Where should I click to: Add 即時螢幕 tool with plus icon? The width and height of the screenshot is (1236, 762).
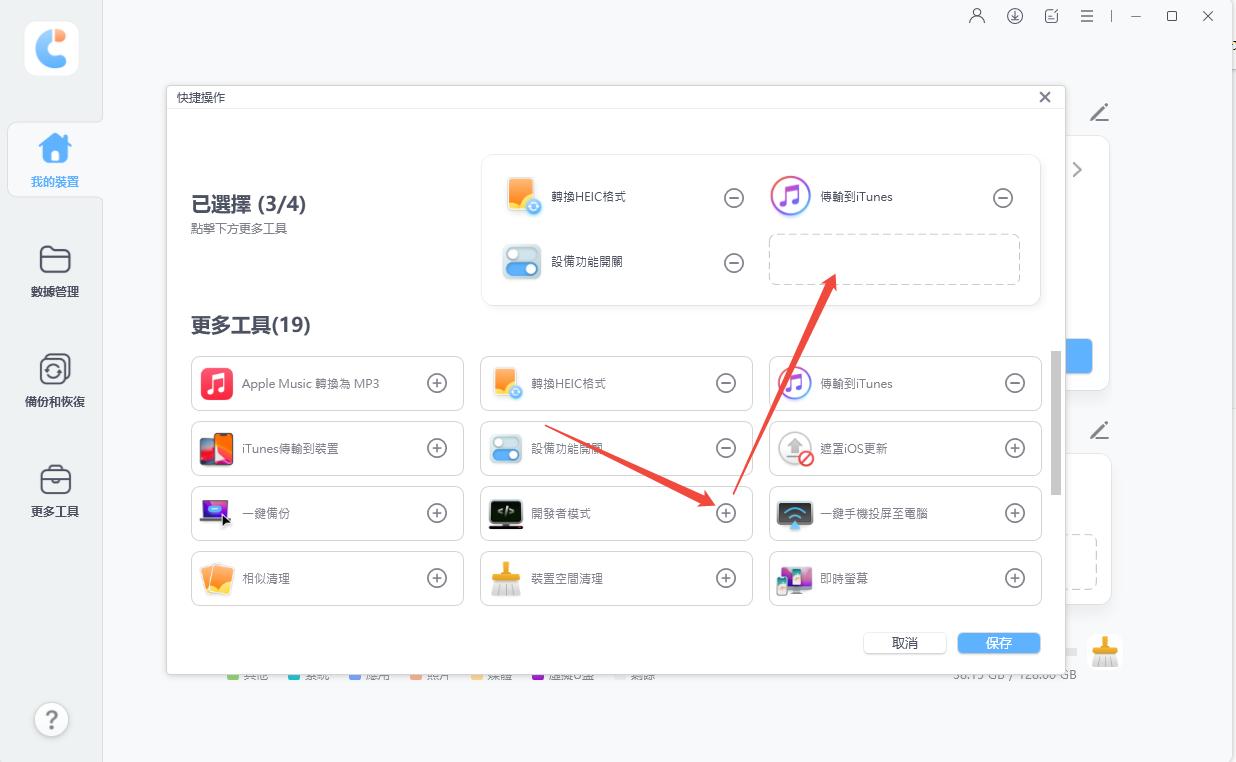pyautogui.click(x=1015, y=578)
